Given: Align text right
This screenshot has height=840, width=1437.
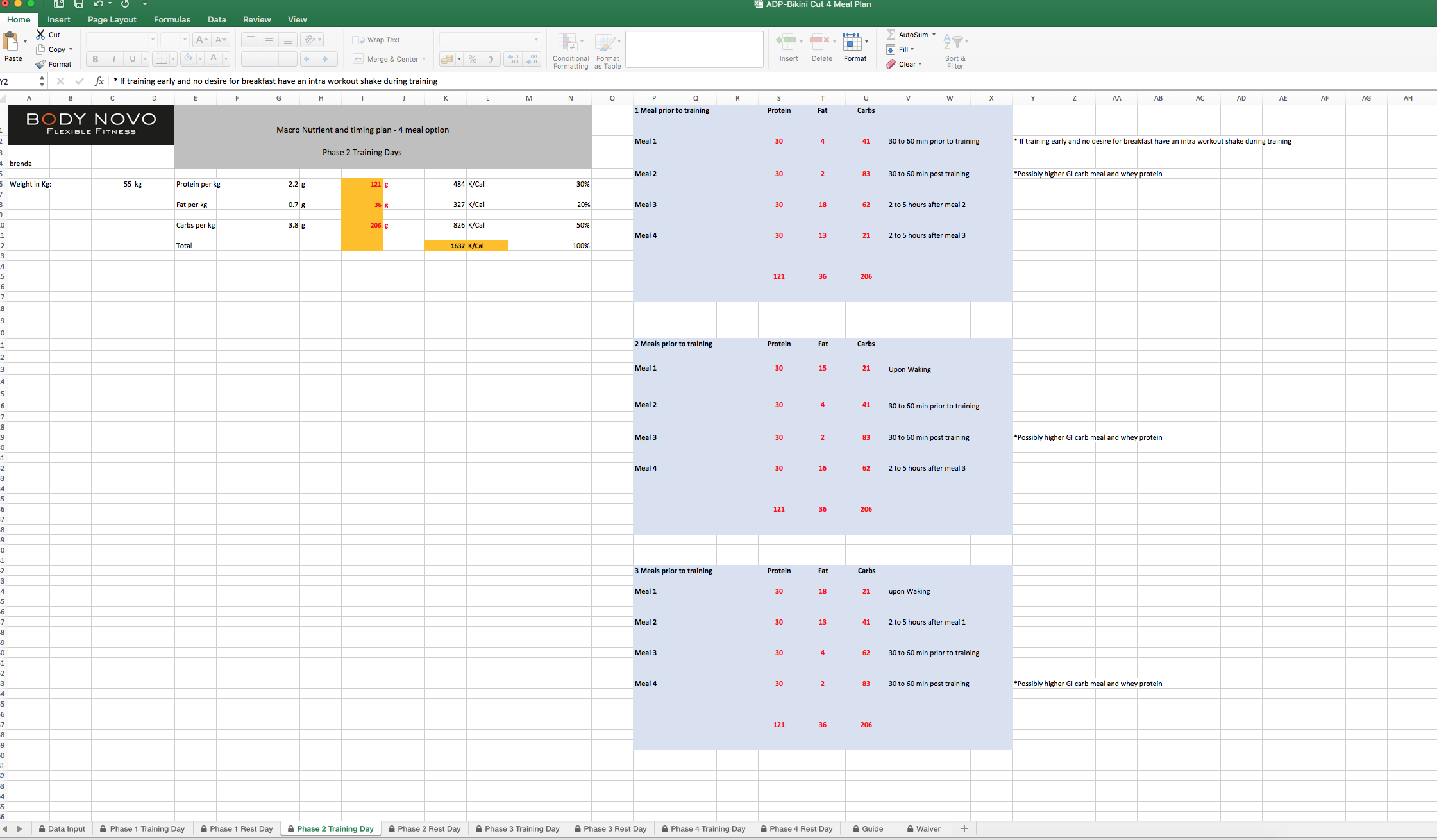Looking at the screenshot, I should [288, 59].
